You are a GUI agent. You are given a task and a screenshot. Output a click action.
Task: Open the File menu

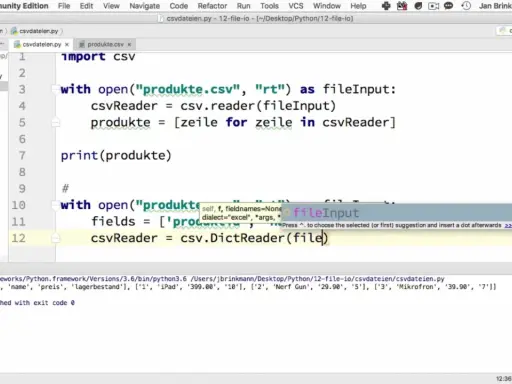[x=64, y=6]
